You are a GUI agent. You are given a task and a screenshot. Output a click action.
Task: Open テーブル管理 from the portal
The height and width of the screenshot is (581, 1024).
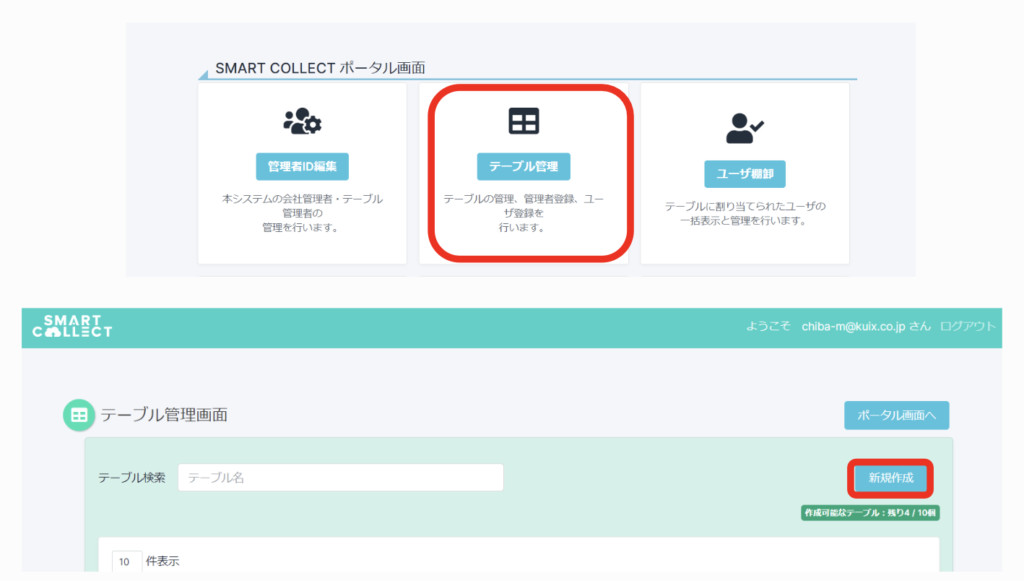pyautogui.click(x=523, y=166)
